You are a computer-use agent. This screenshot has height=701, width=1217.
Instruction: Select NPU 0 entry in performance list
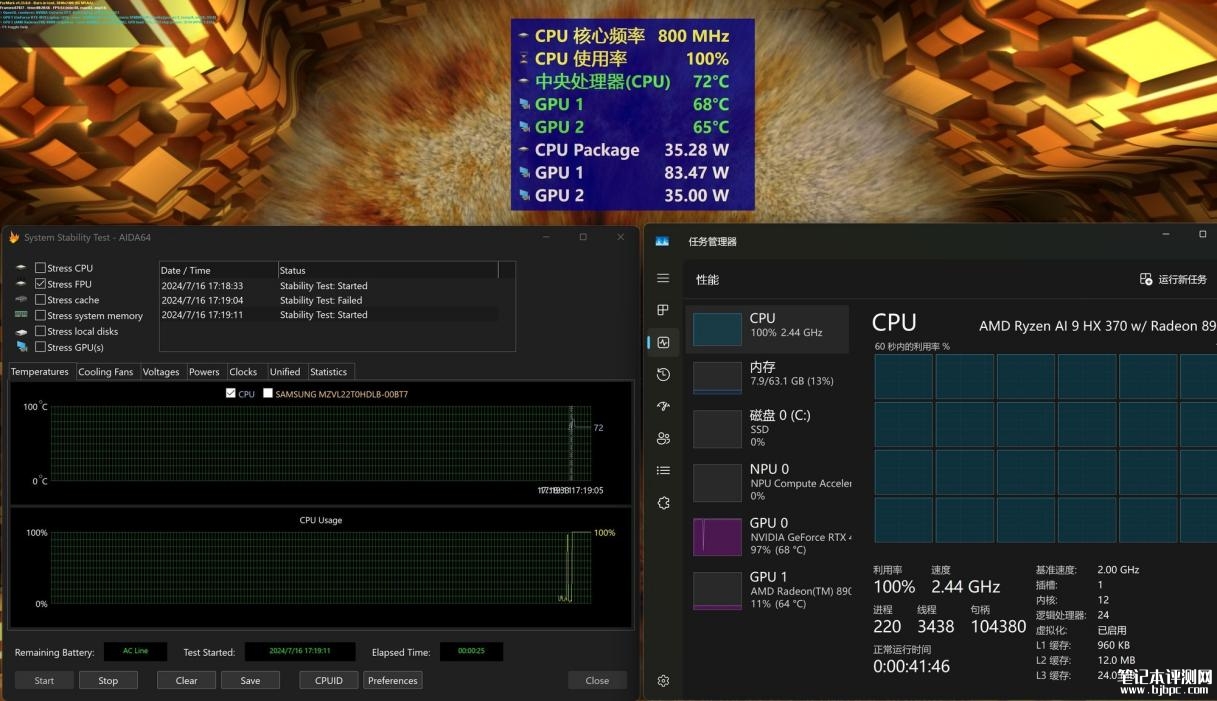point(767,482)
